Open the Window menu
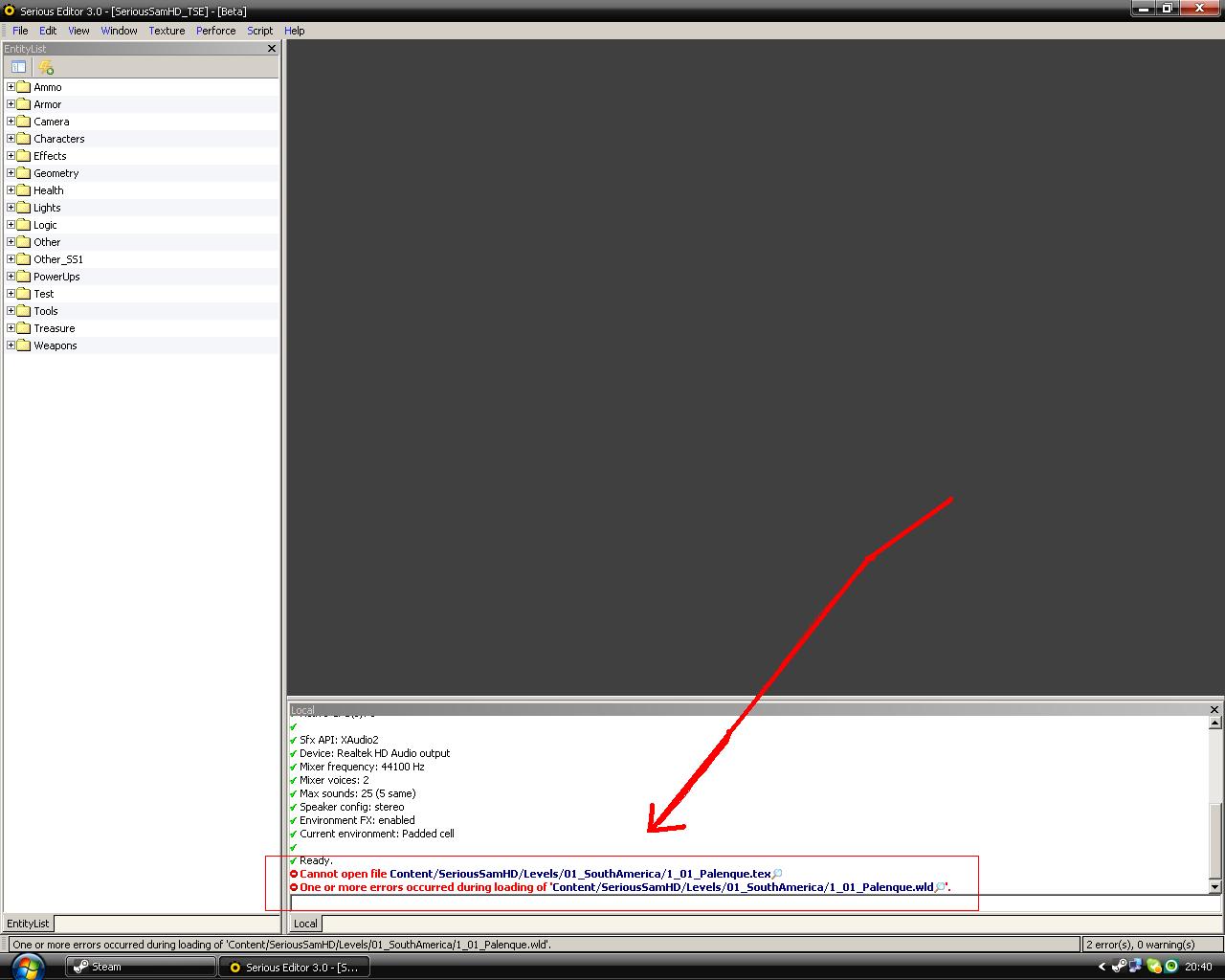The image size is (1225, 980). pos(119,31)
